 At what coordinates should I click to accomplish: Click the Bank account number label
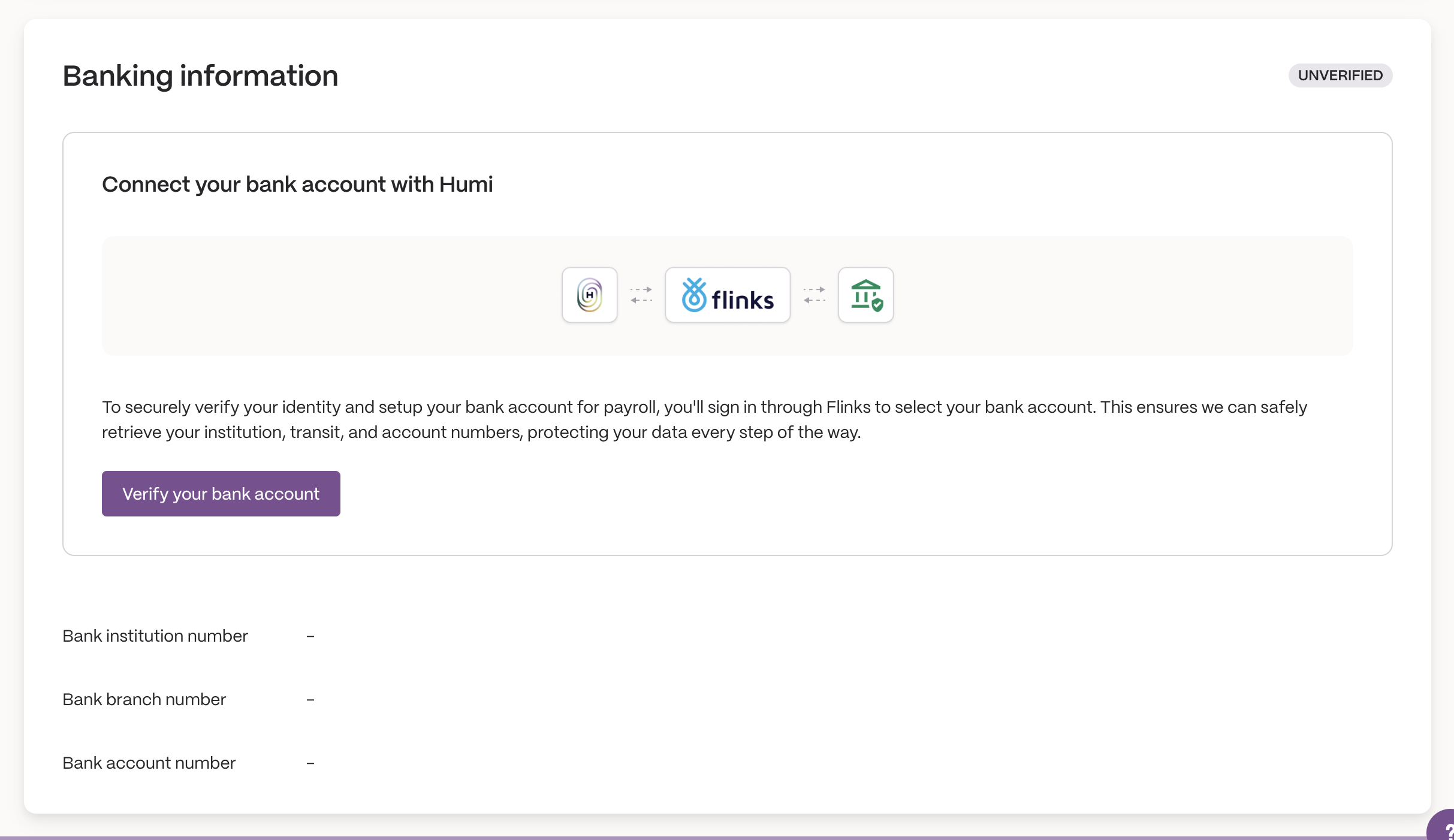(149, 763)
